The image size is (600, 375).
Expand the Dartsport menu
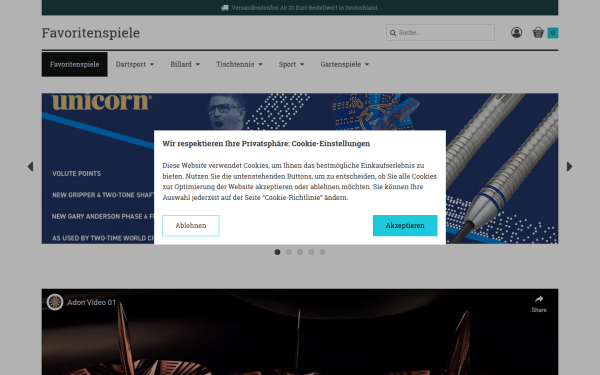[135, 64]
